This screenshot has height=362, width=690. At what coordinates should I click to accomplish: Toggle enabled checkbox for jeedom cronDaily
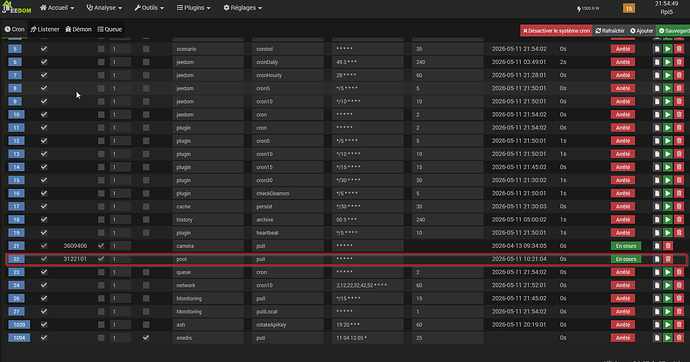pyautogui.click(x=44, y=62)
